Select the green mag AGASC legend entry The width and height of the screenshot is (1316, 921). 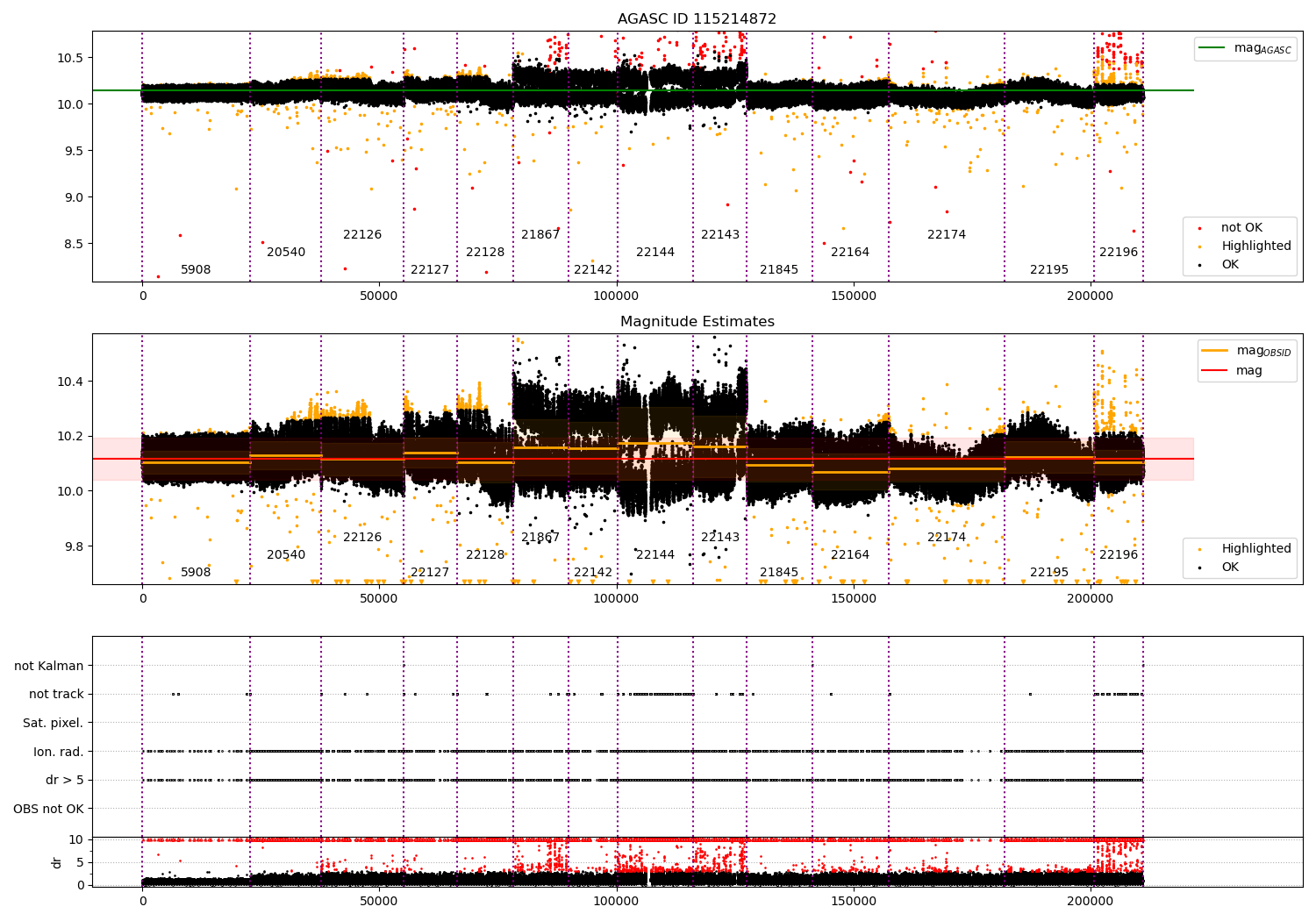(x=1245, y=48)
